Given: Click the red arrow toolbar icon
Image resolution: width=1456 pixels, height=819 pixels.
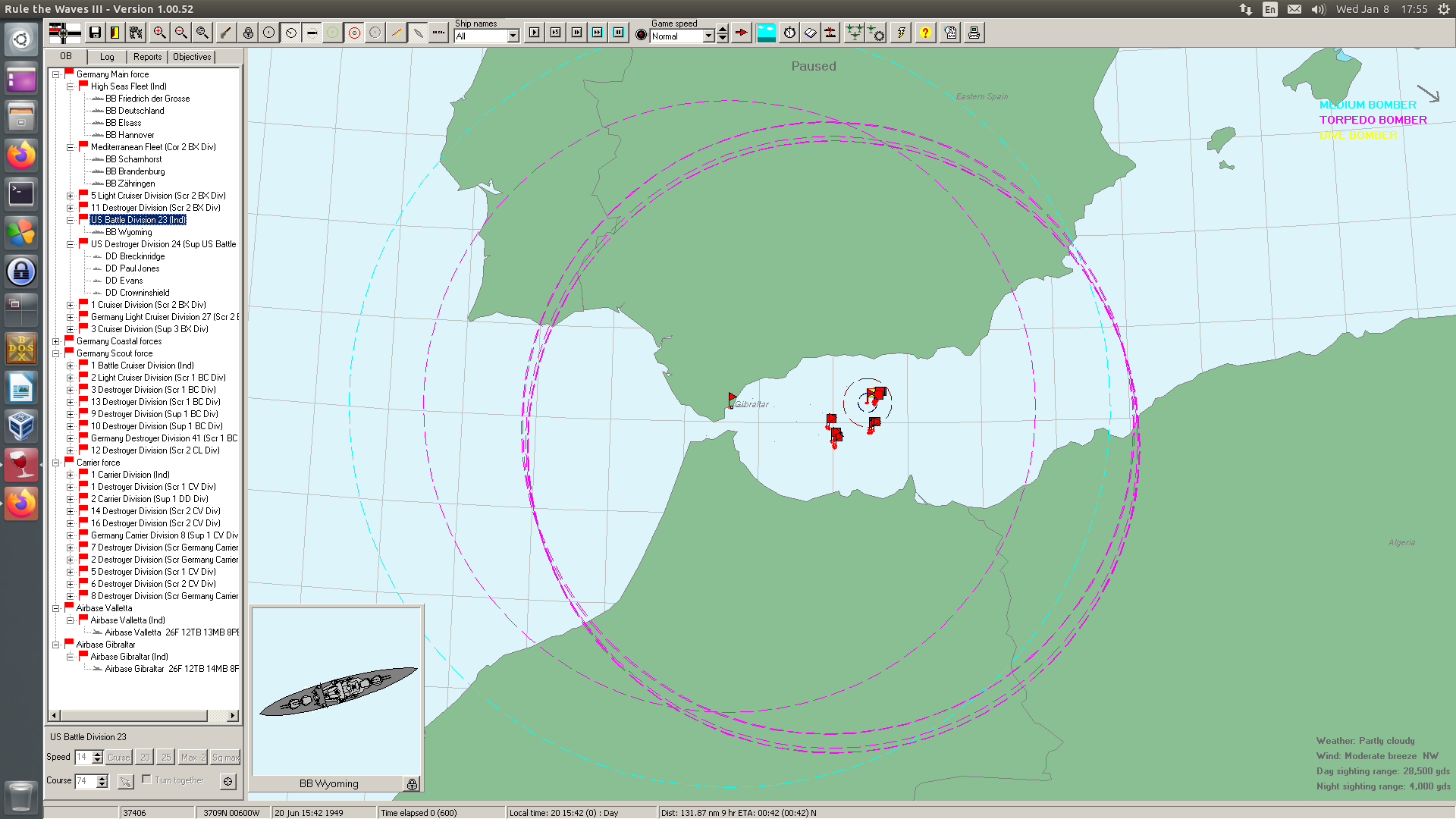Looking at the screenshot, I should [x=742, y=33].
